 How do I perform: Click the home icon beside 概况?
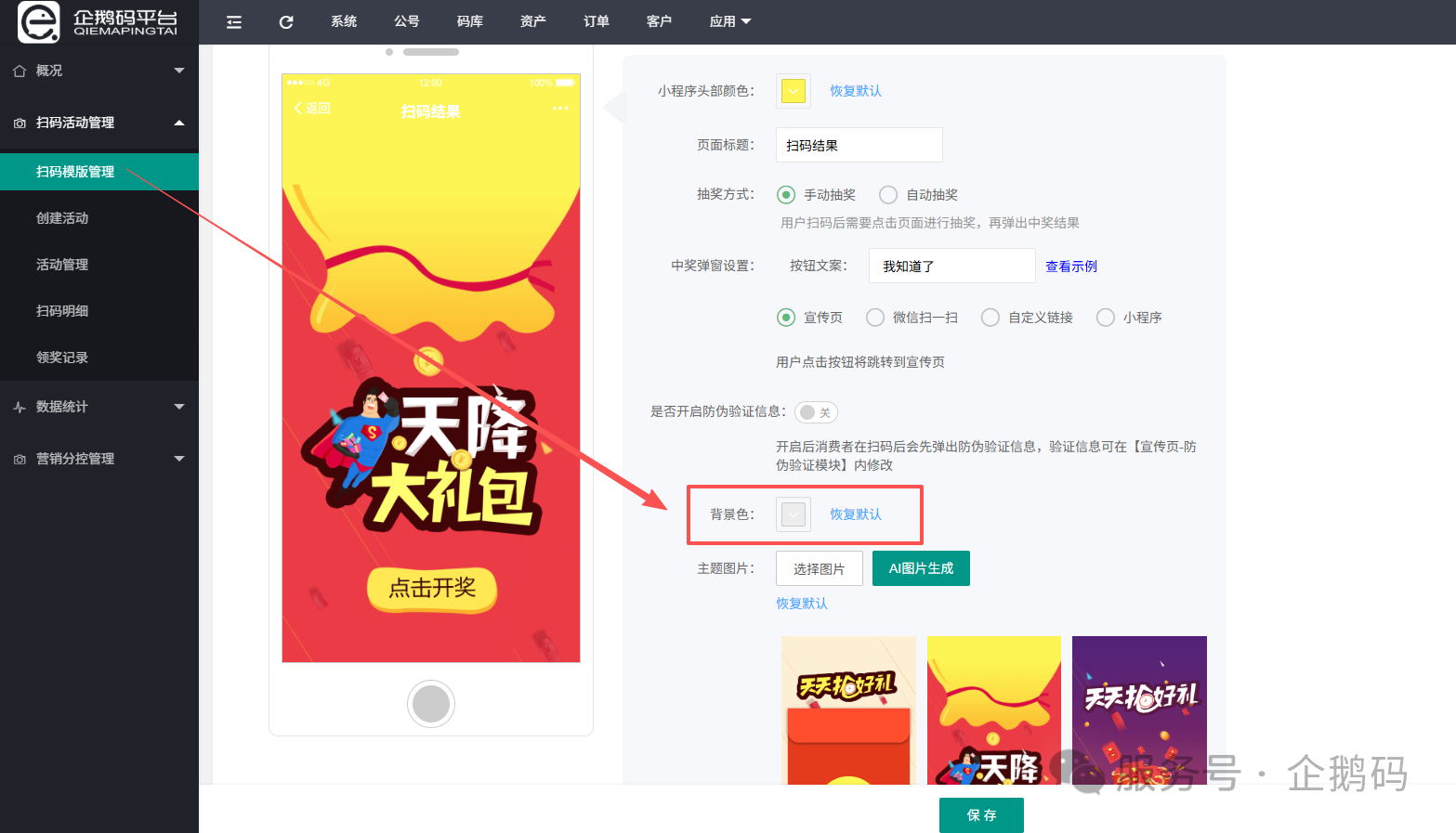20,71
